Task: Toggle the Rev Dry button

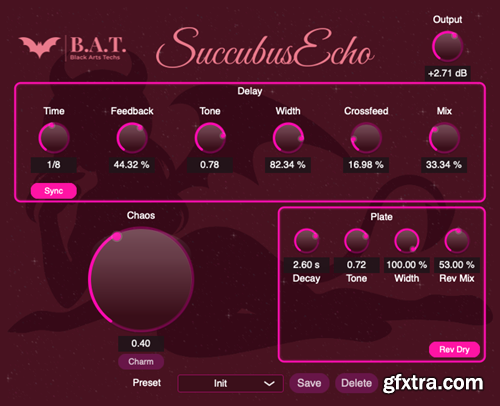Action: click(x=454, y=350)
